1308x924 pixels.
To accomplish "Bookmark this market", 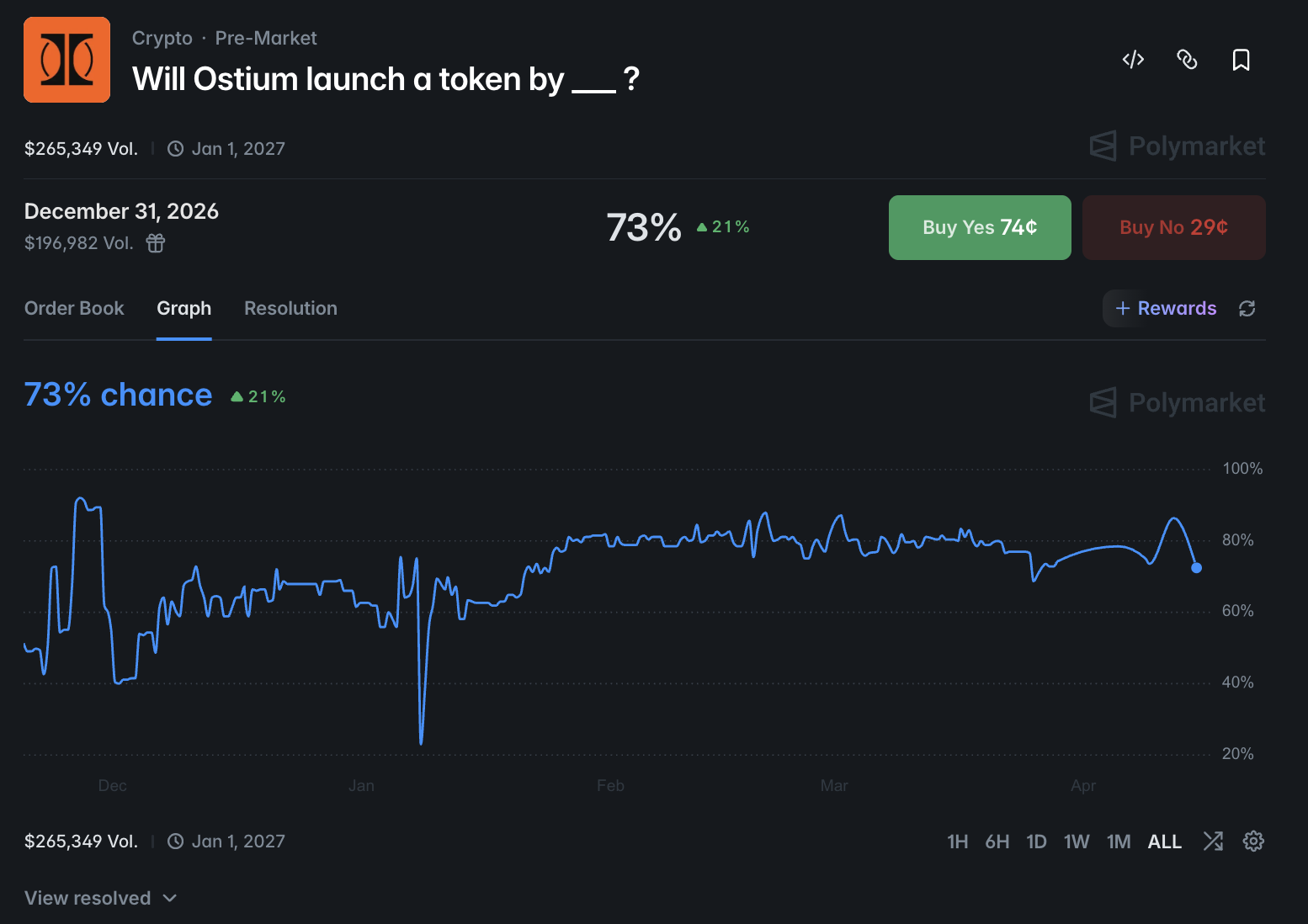I will 1241,60.
